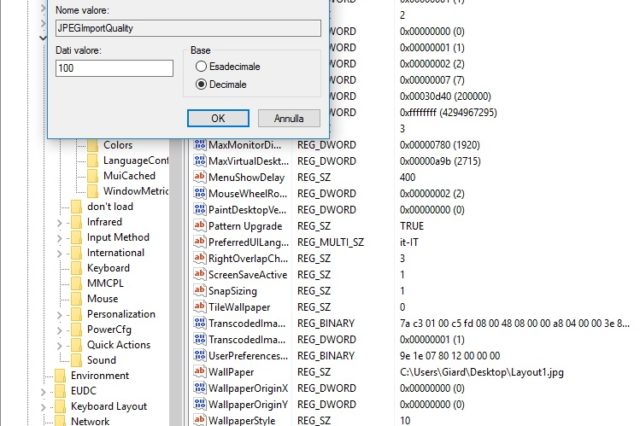Expand the Keyboard Layout tree node
This screenshot has width=640, height=426.
point(43,407)
